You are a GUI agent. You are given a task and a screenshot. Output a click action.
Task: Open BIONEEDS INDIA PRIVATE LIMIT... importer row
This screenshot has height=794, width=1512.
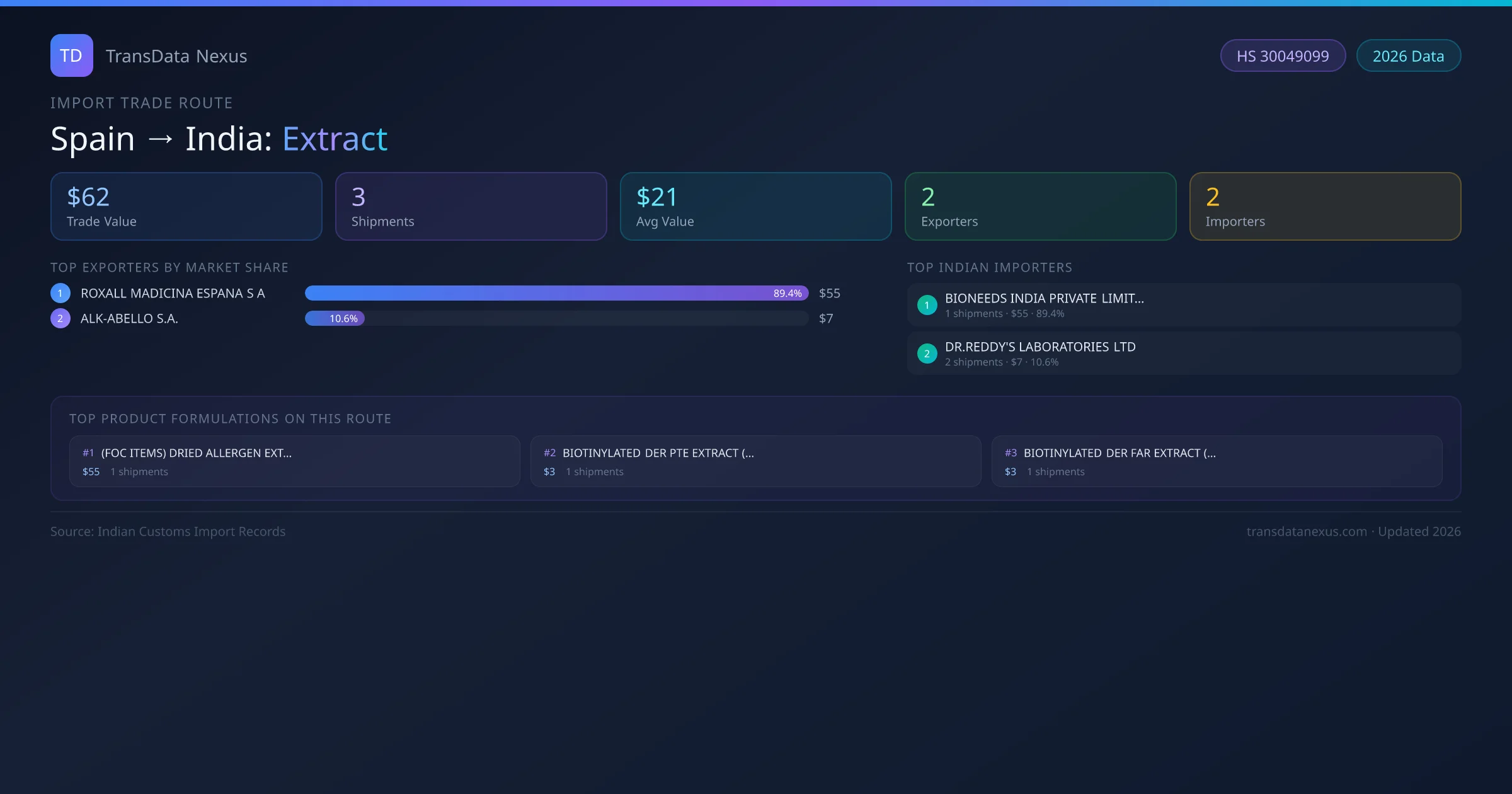[1184, 305]
